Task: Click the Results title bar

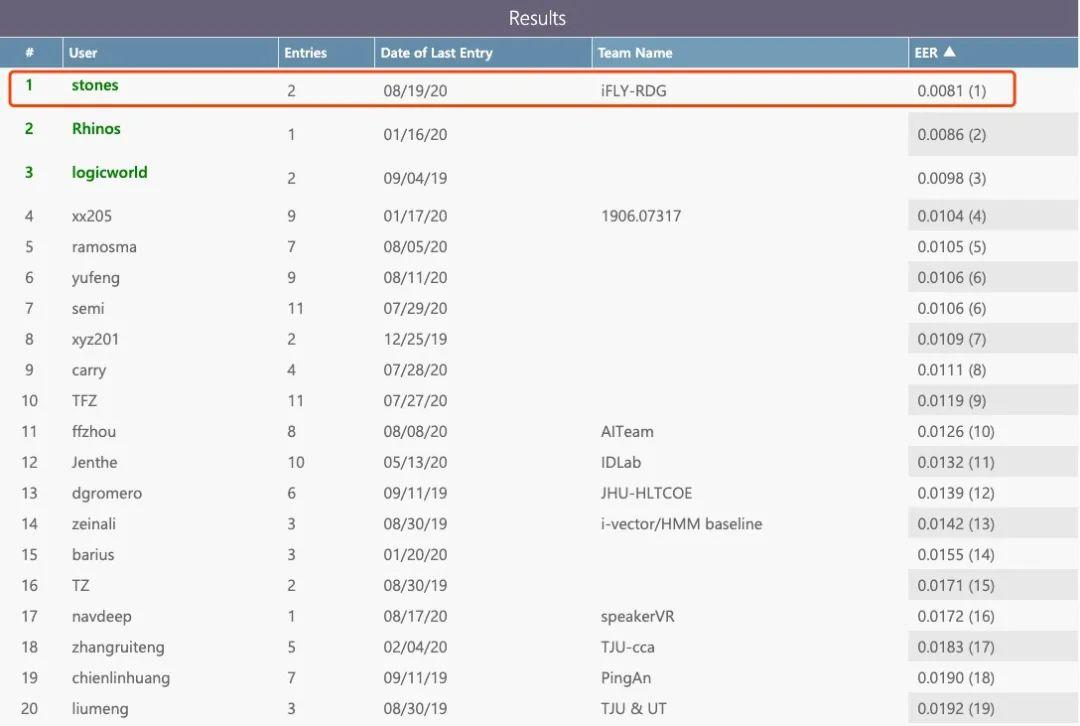Action: [x=539, y=18]
